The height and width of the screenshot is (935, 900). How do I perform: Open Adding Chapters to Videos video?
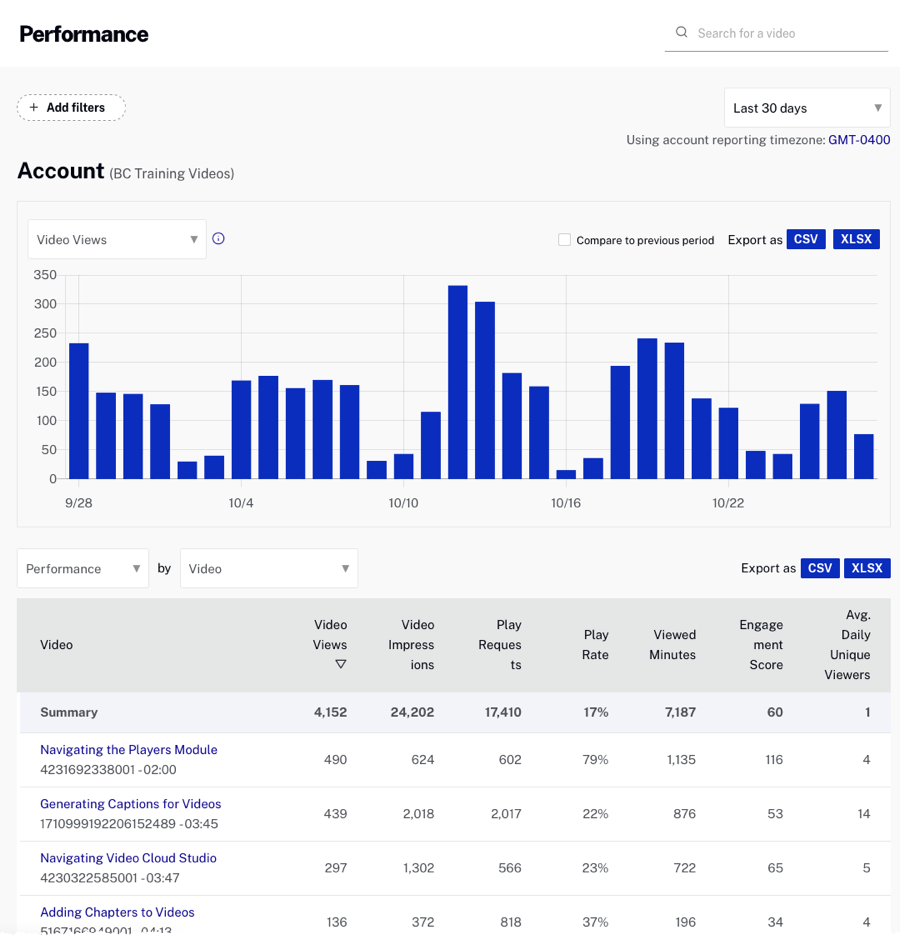[117, 911]
